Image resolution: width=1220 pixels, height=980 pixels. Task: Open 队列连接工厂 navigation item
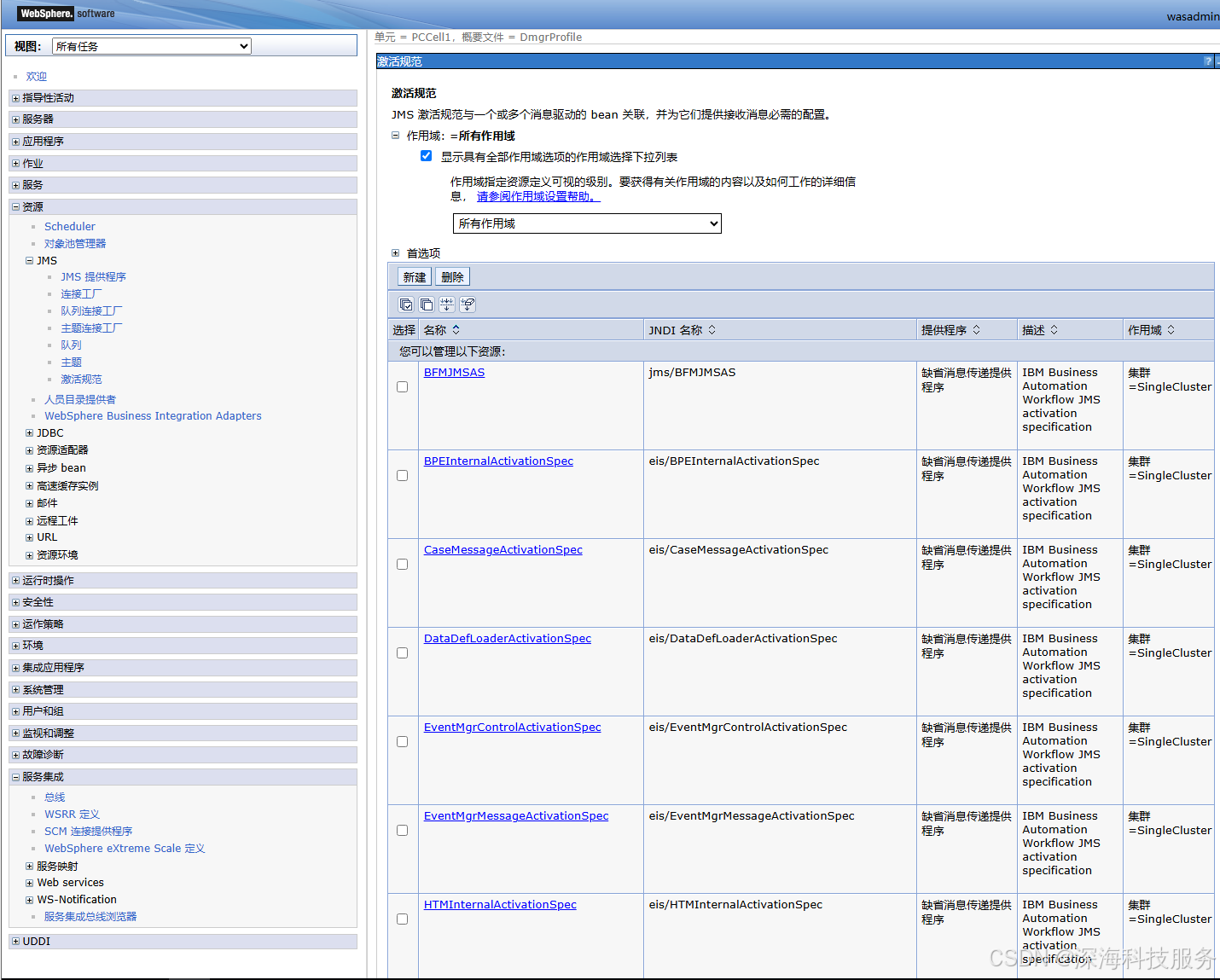tap(91, 311)
